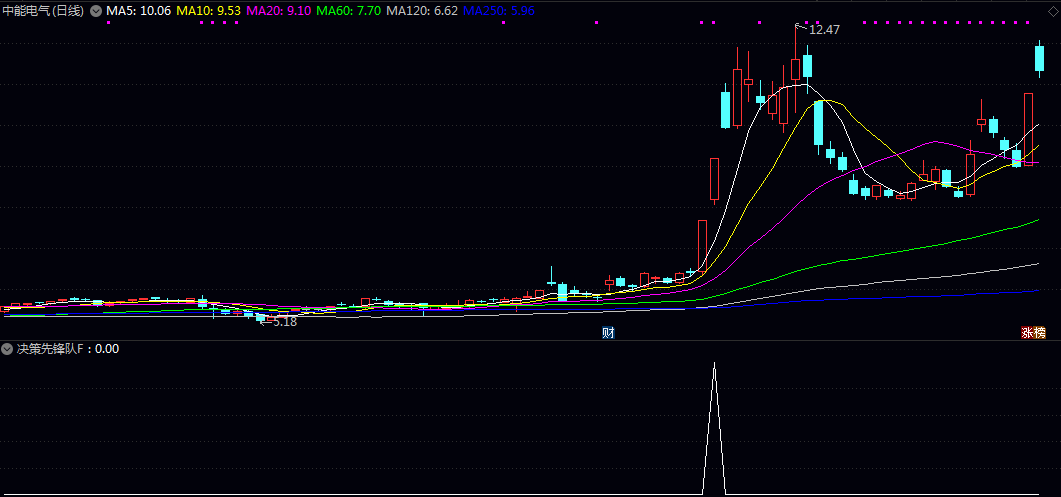Select the MA20: 9.10 label
This screenshot has height=497, width=1061.
[x=278, y=11]
